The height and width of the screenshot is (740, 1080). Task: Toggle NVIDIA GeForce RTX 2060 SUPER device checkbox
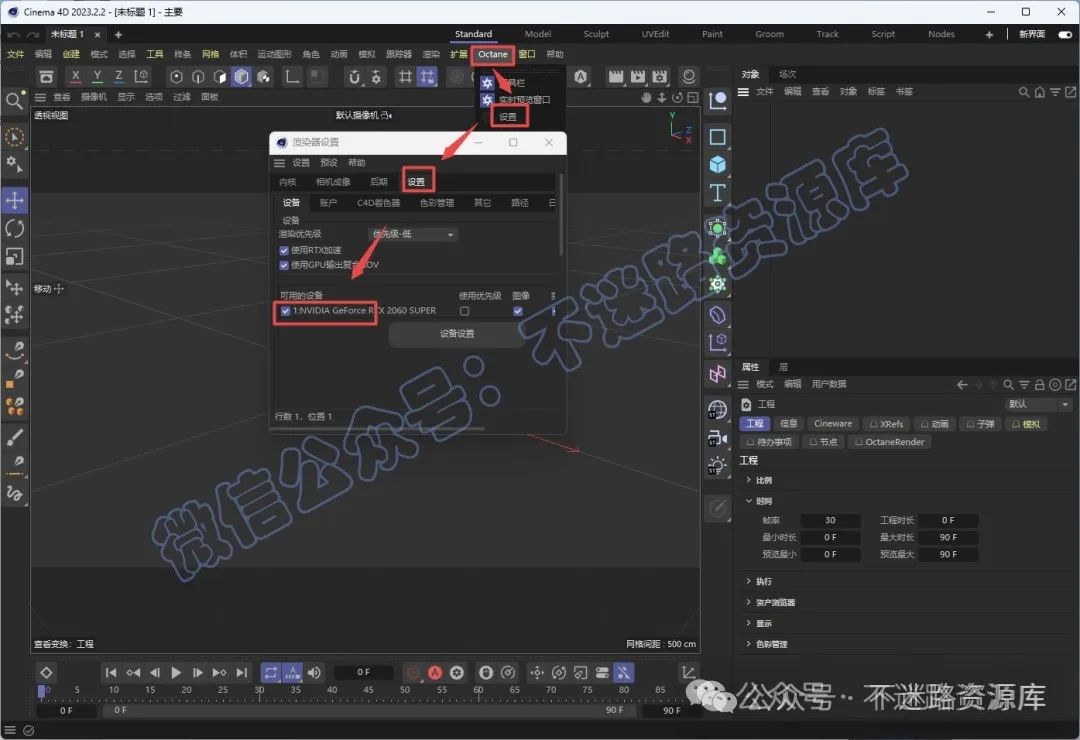click(285, 311)
